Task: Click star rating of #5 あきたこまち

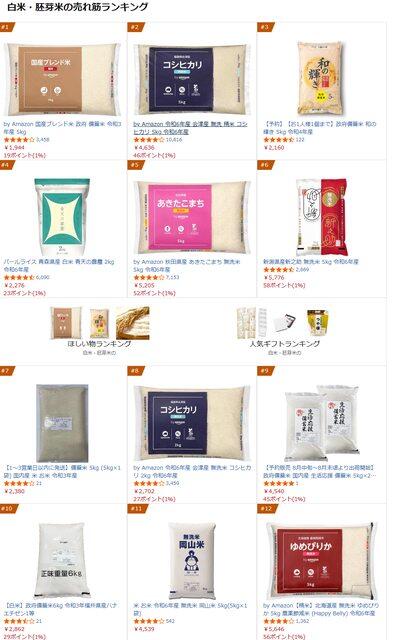Action: click(x=149, y=278)
